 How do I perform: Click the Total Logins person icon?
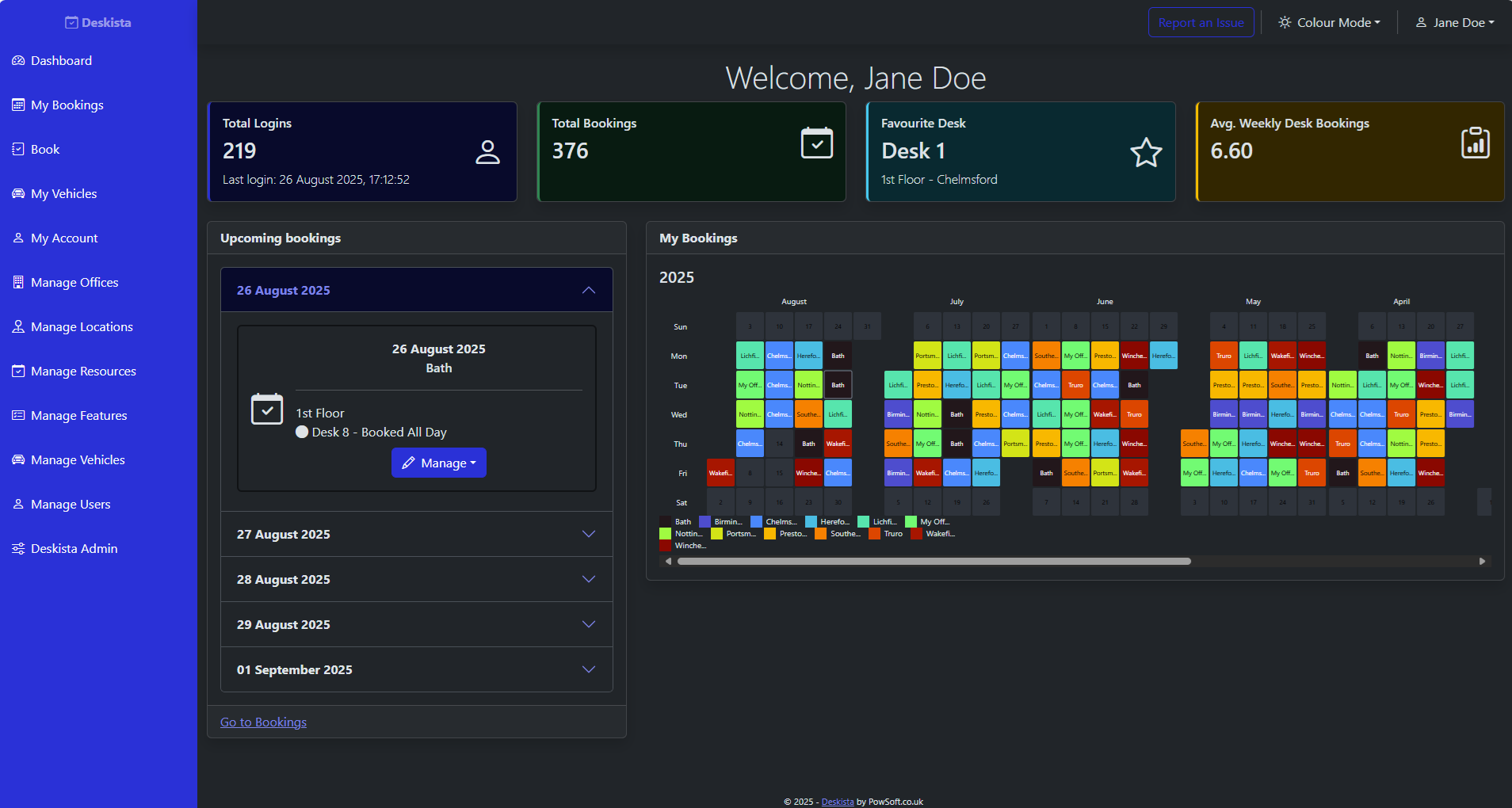pos(487,152)
